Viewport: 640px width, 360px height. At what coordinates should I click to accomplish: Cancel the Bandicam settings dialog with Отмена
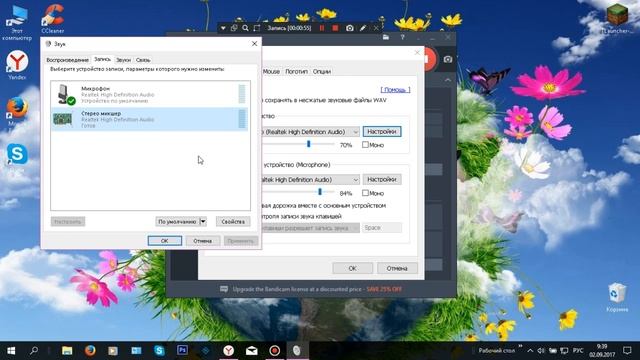pos(397,268)
